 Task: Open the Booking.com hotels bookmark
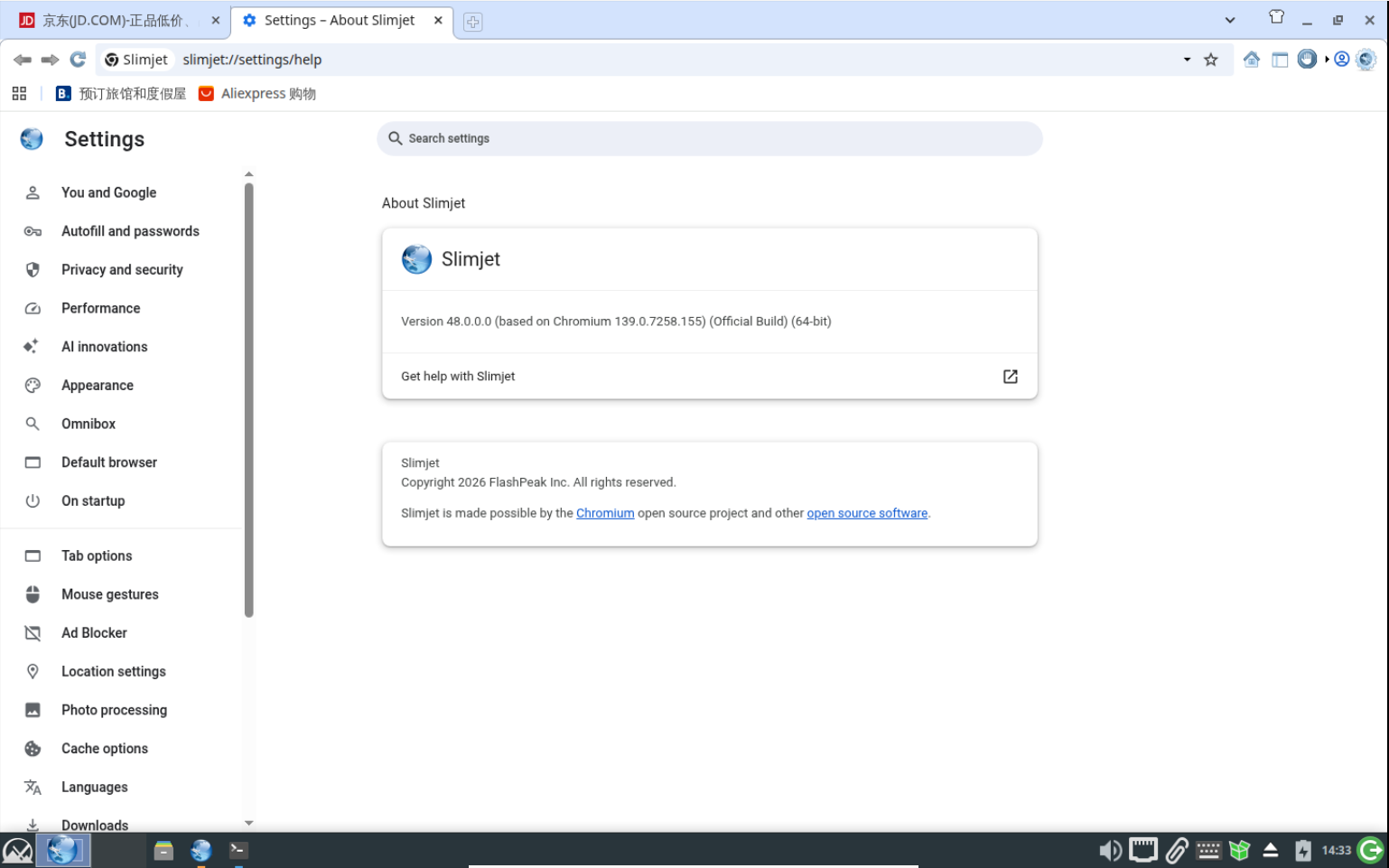coord(121,93)
